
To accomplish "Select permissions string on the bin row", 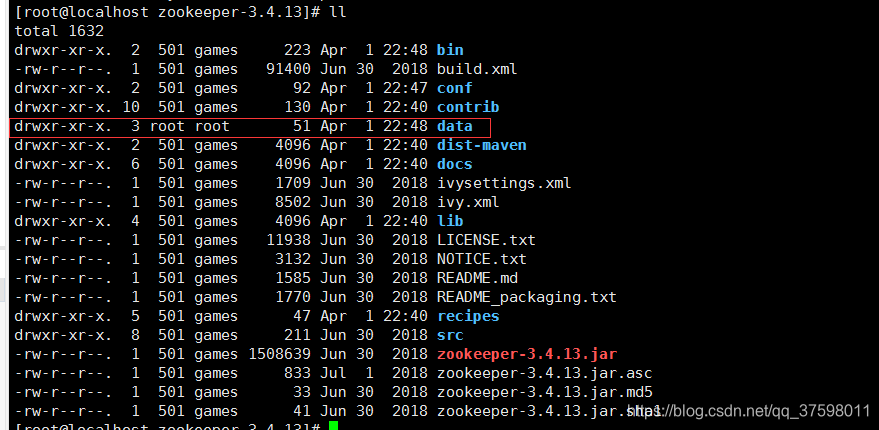I will click(x=63, y=50).
